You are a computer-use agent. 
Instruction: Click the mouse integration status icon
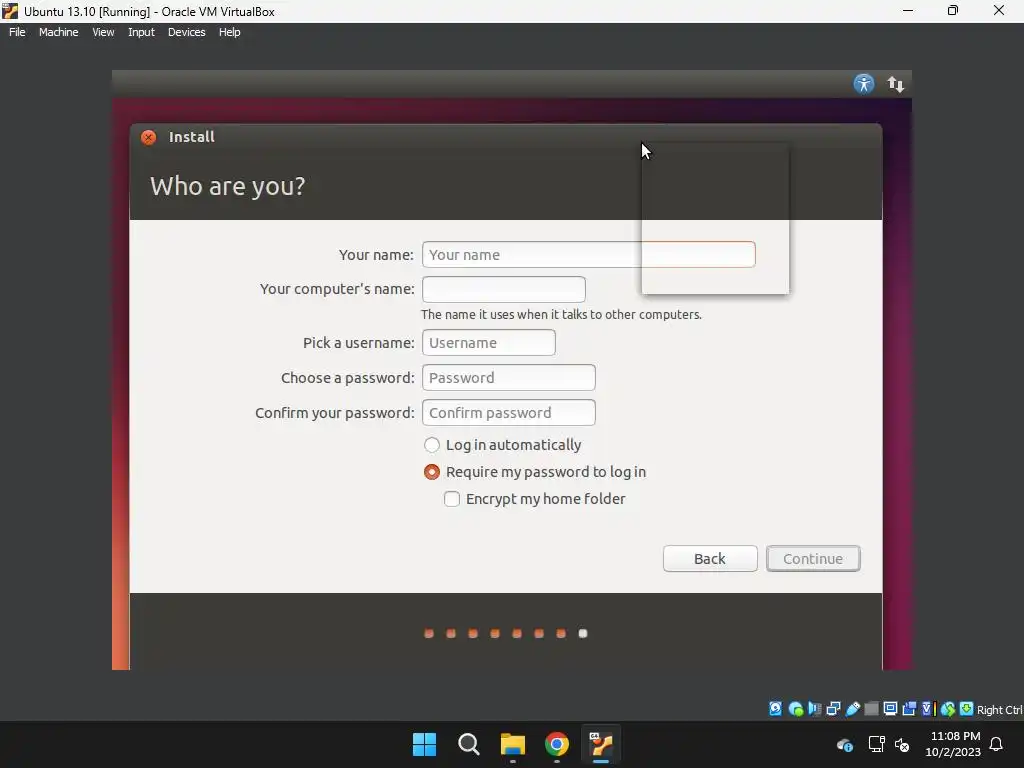pos(948,709)
